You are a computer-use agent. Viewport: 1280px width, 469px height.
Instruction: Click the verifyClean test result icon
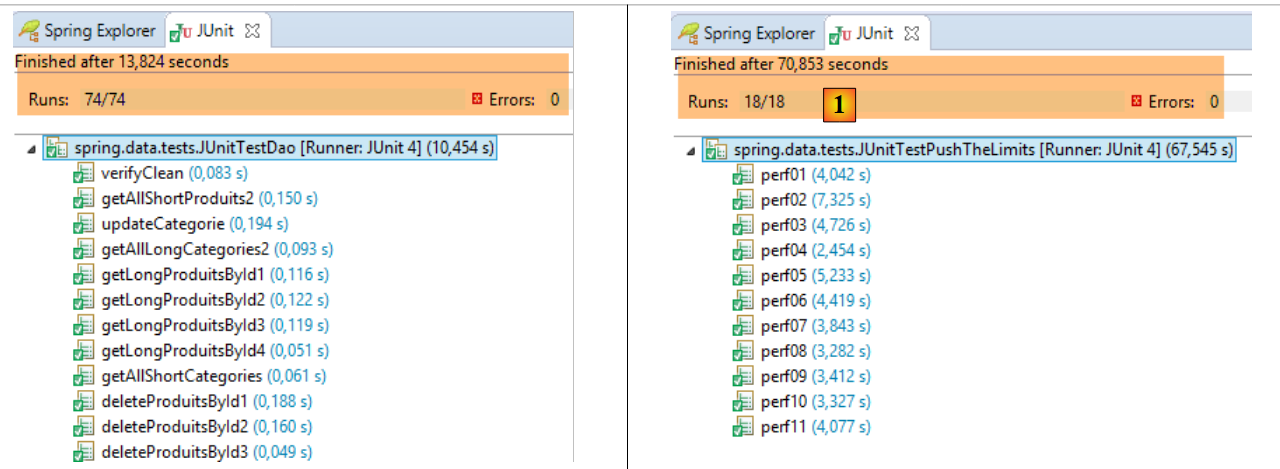point(83,174)
